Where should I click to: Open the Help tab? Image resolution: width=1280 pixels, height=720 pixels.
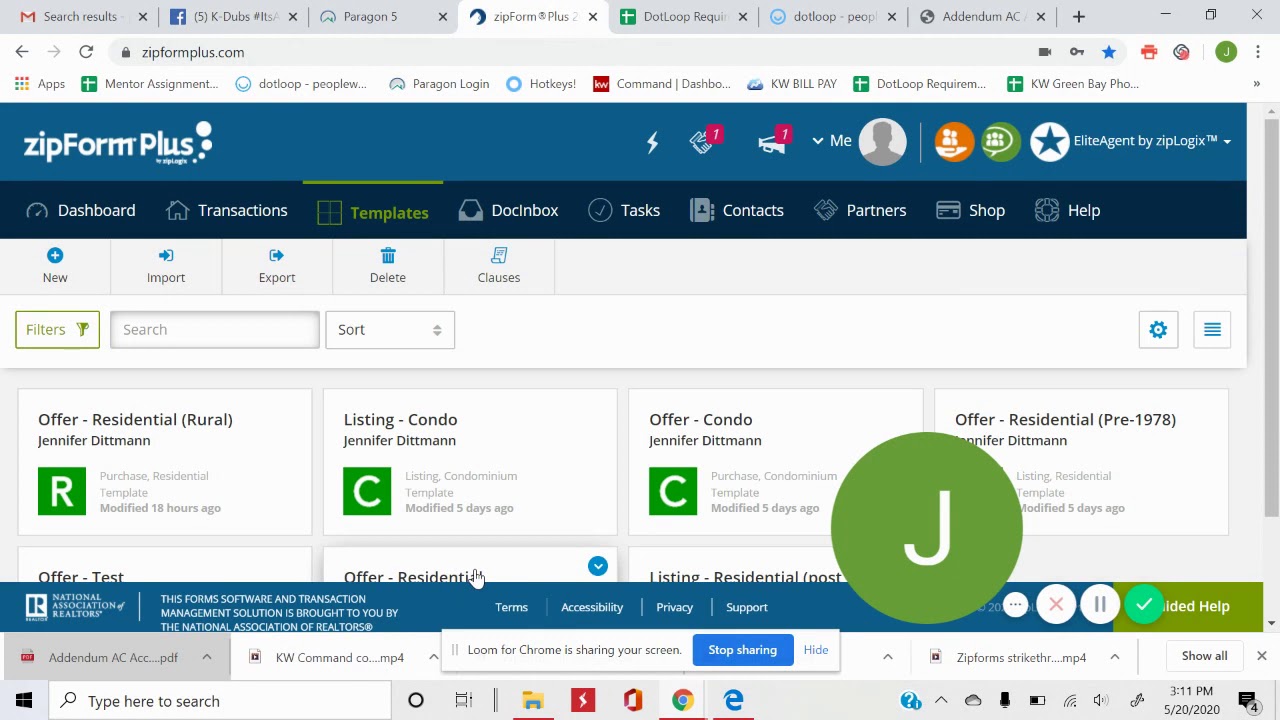(1067, 211)
